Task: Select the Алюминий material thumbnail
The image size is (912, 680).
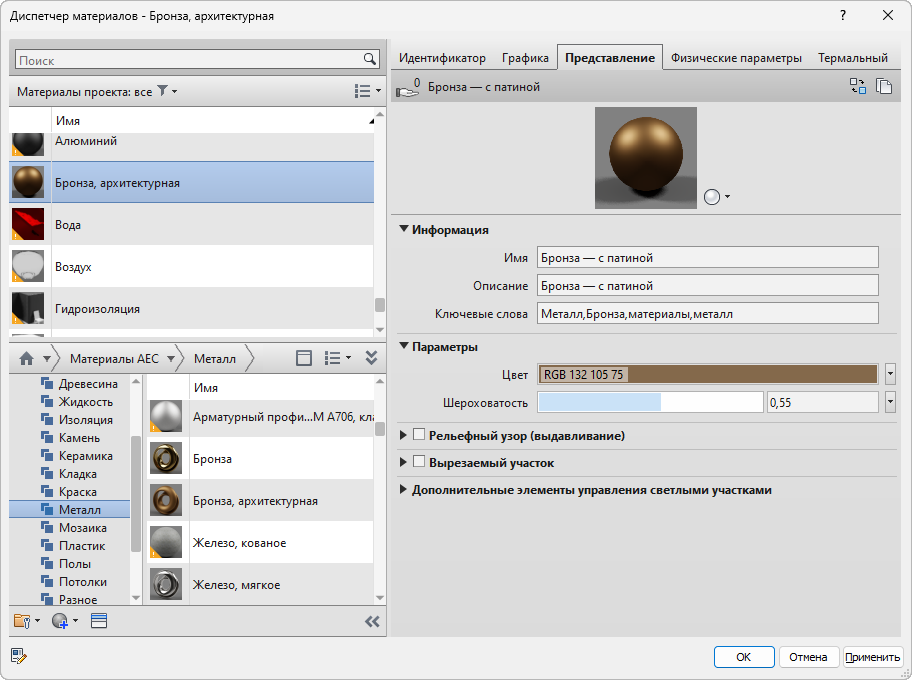Action: click(28, 144)
